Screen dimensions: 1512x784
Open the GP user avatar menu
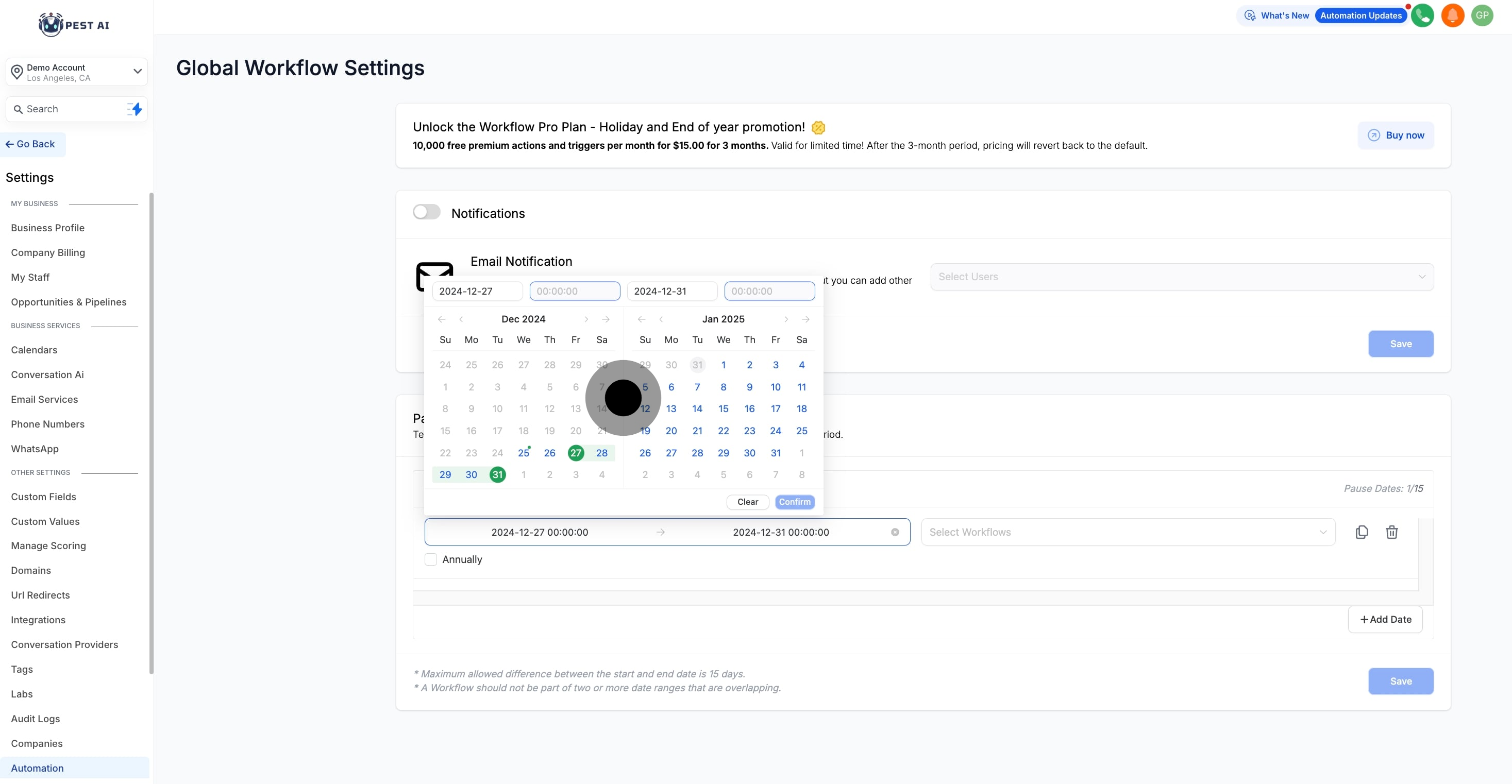1482,16
